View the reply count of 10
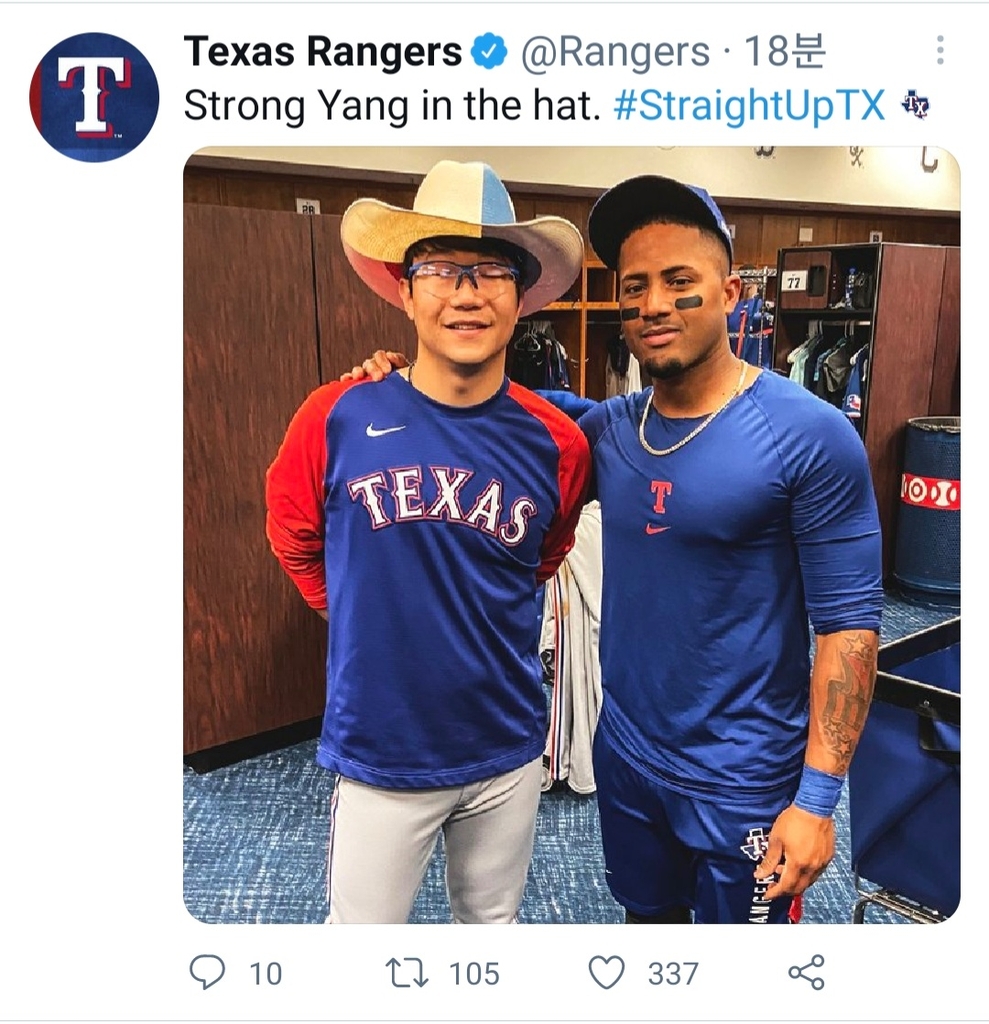Viewport: 989px width, 1024px height. [x=265, y=973]
